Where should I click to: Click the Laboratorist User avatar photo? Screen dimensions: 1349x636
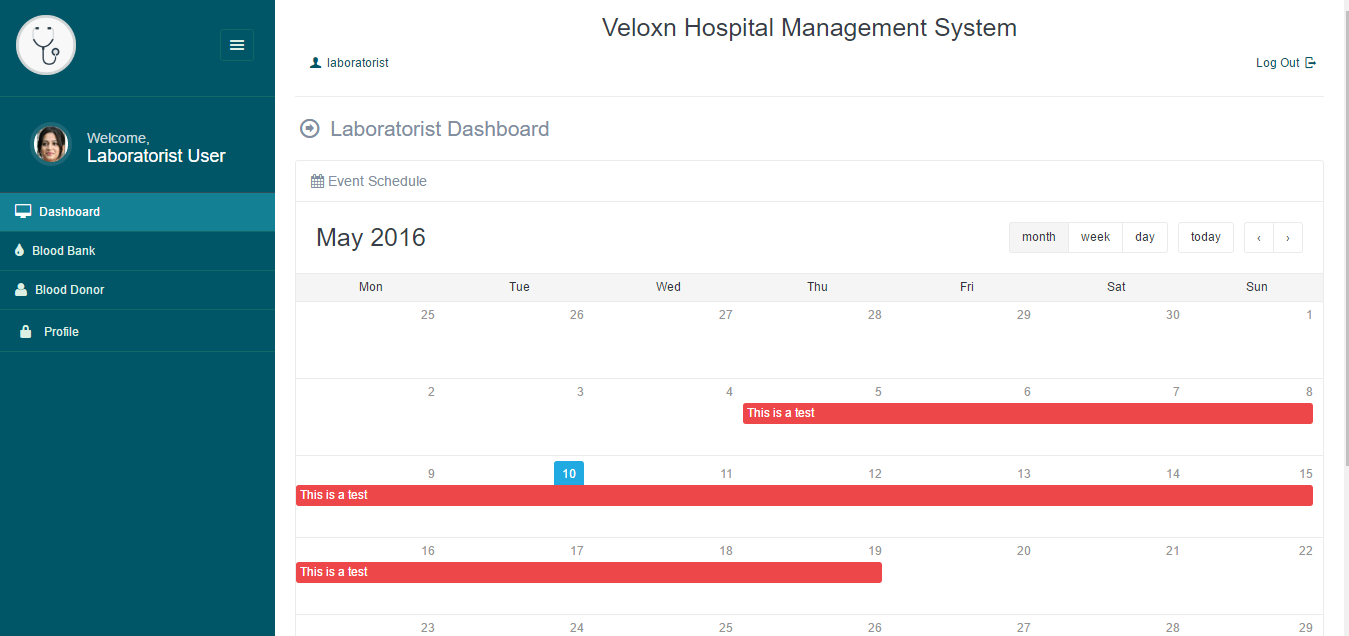pyautogui.click(x=51, y=145)
